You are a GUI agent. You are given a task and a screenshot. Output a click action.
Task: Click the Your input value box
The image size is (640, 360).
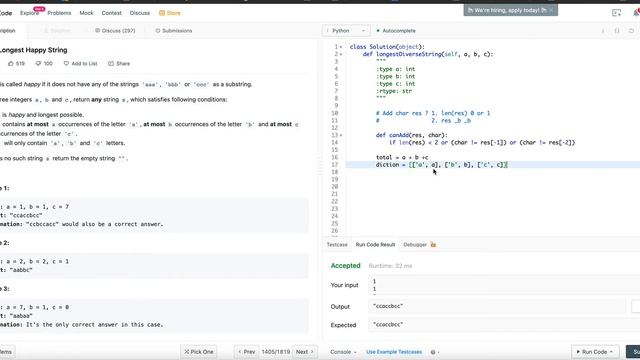point(504,285)
